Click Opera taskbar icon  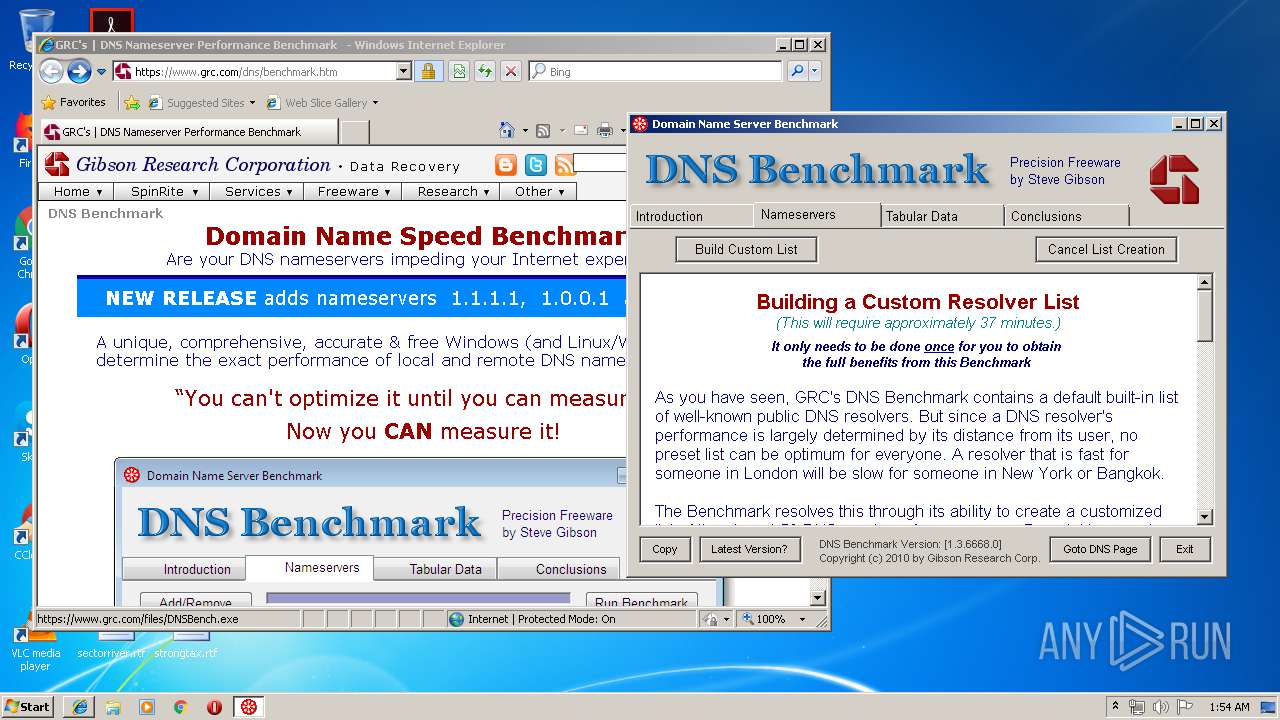click(214, 707)
